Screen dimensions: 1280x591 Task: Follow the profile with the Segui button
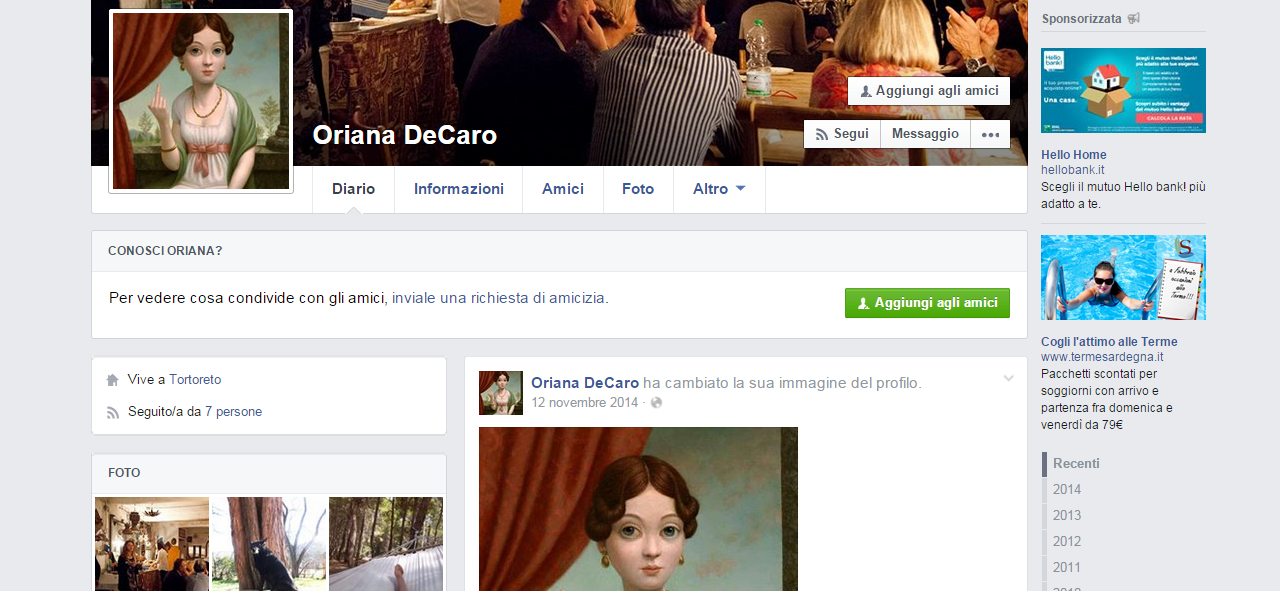(x=842, y=134)
